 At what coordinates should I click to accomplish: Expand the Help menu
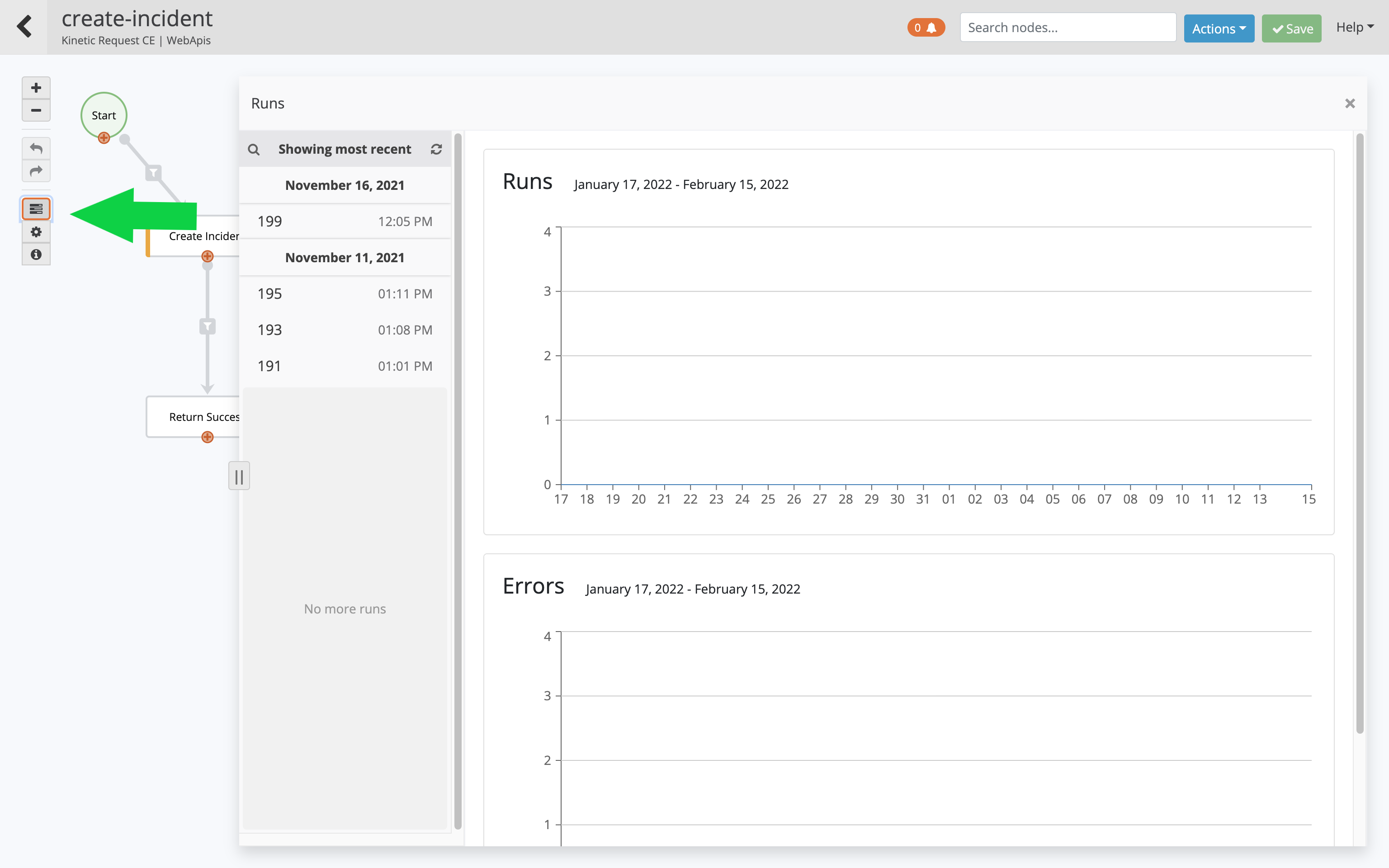click(x=1355, y=27)
